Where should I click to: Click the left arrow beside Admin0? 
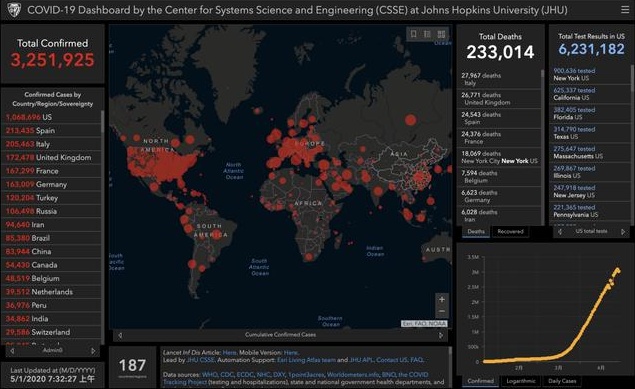pos(12,351)
